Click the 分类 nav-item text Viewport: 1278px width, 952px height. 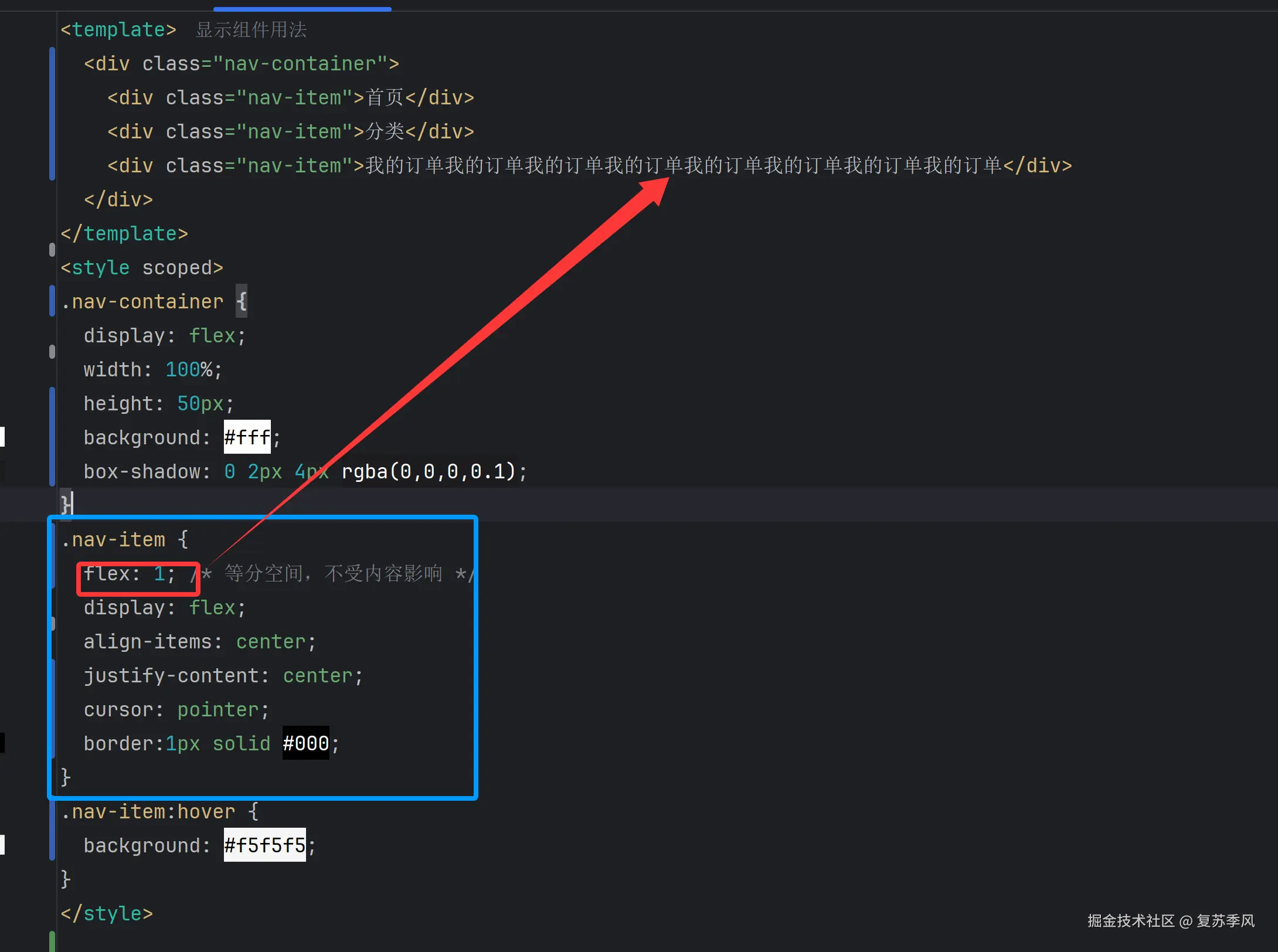pos(385,132)
